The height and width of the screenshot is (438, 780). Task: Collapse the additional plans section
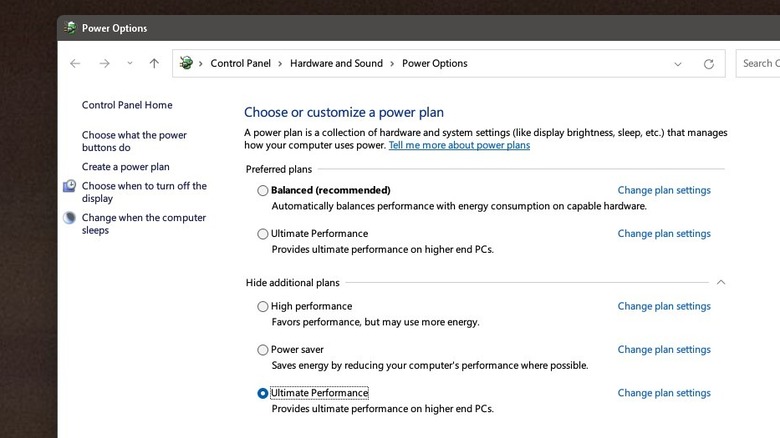720,283
